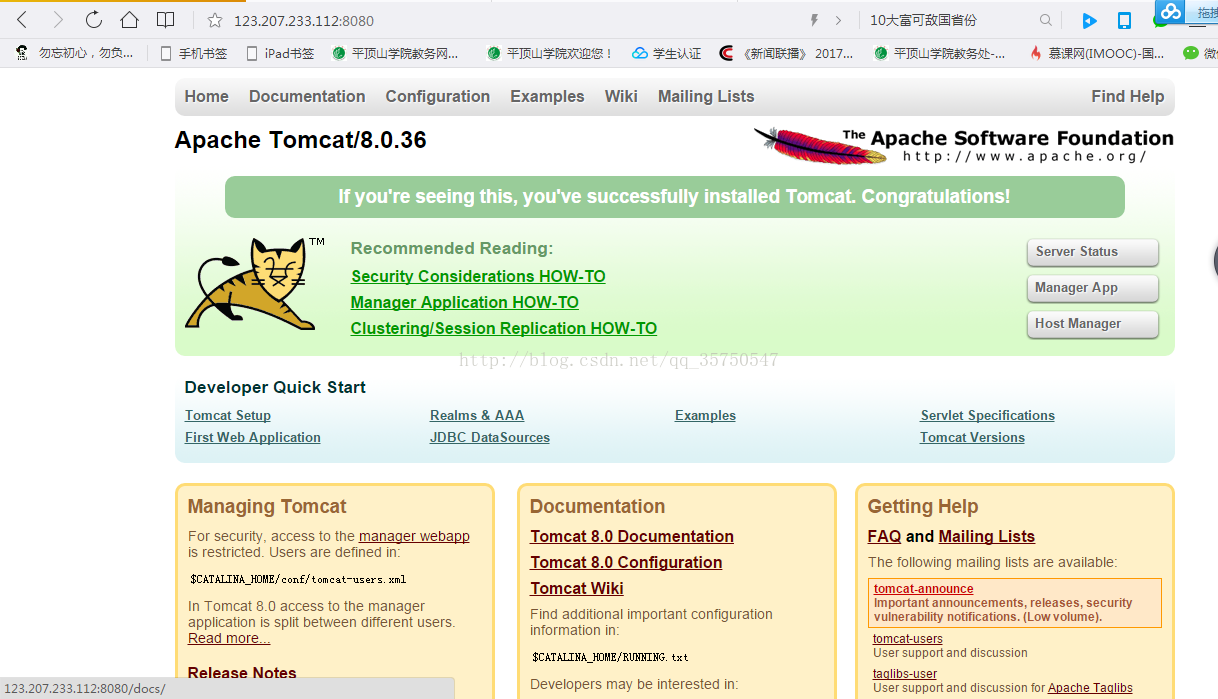This screenshot has height=699, width=1218.
Task: Open the 勿忘初心 bookmark
Action: [75, 53]
